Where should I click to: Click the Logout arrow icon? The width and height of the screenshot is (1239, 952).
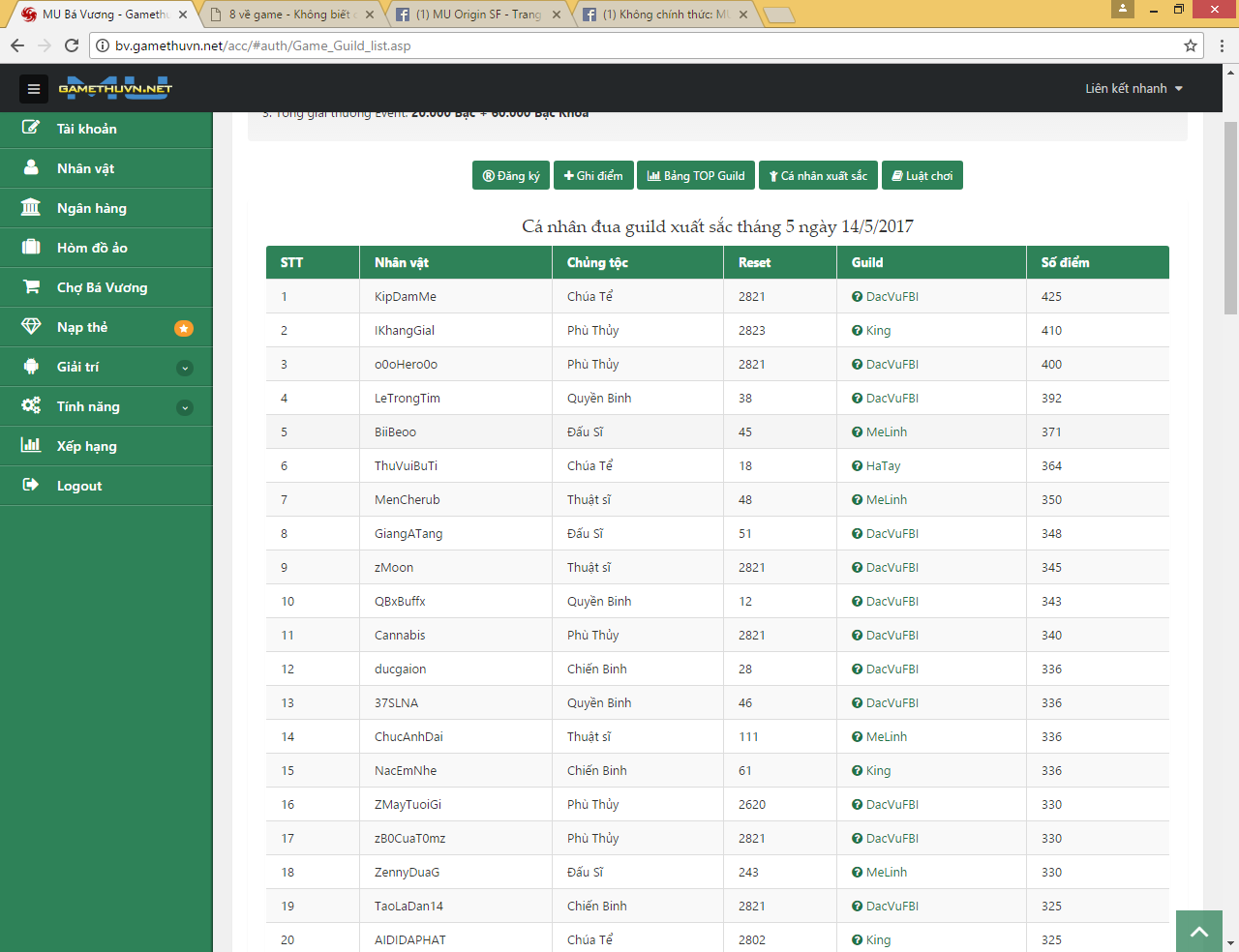(31, 485)
